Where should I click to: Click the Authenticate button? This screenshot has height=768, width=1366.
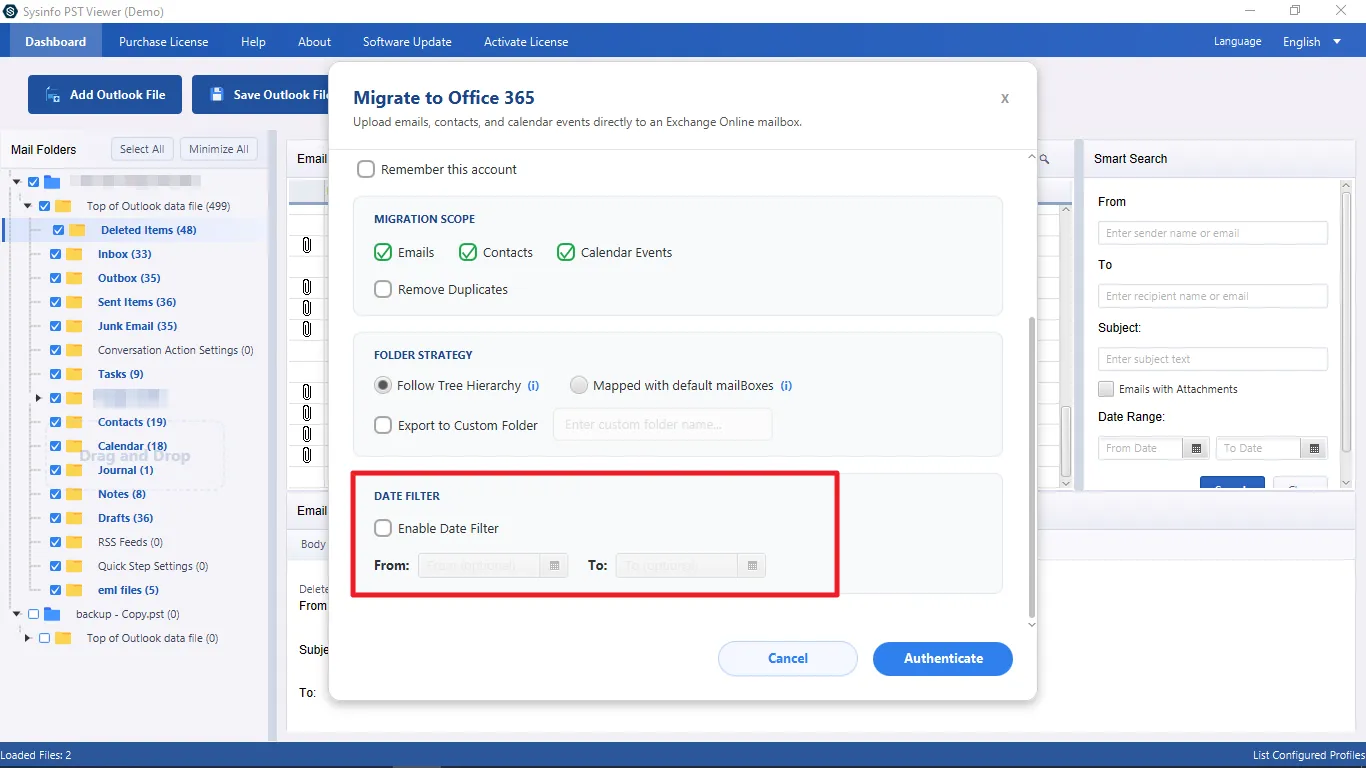point(943,659)
